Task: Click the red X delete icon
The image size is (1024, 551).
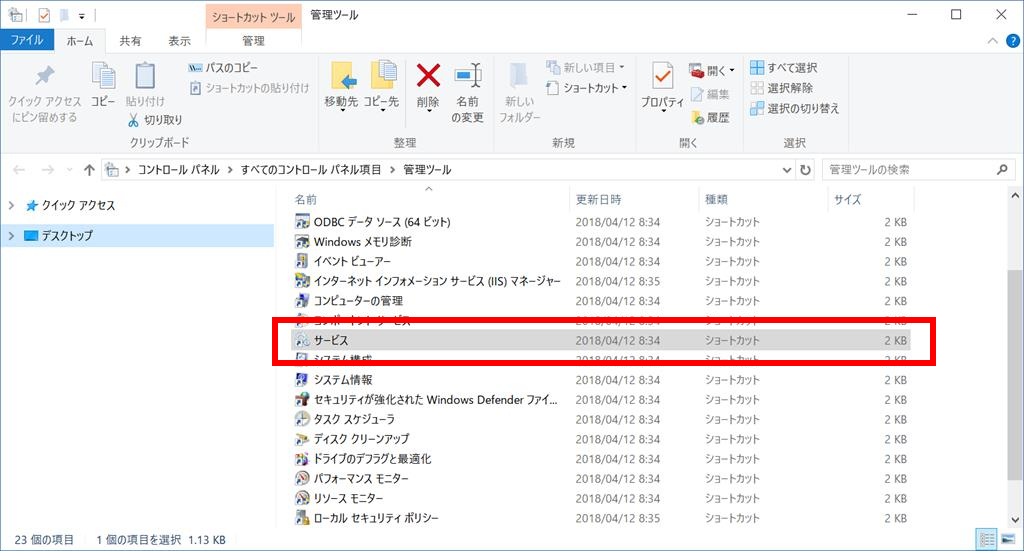Action: click(428, 77)
